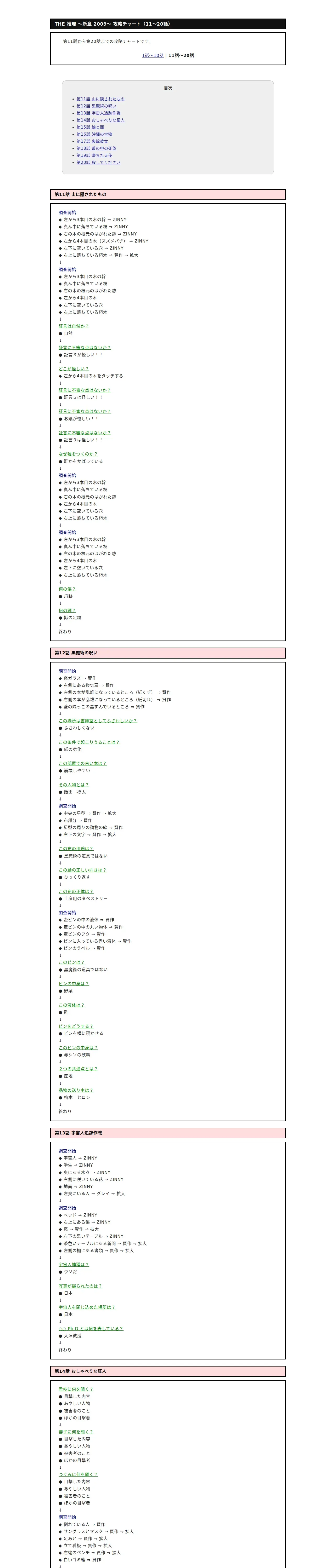Click the 証言は自然か？ question link

(x=74, y=326)
